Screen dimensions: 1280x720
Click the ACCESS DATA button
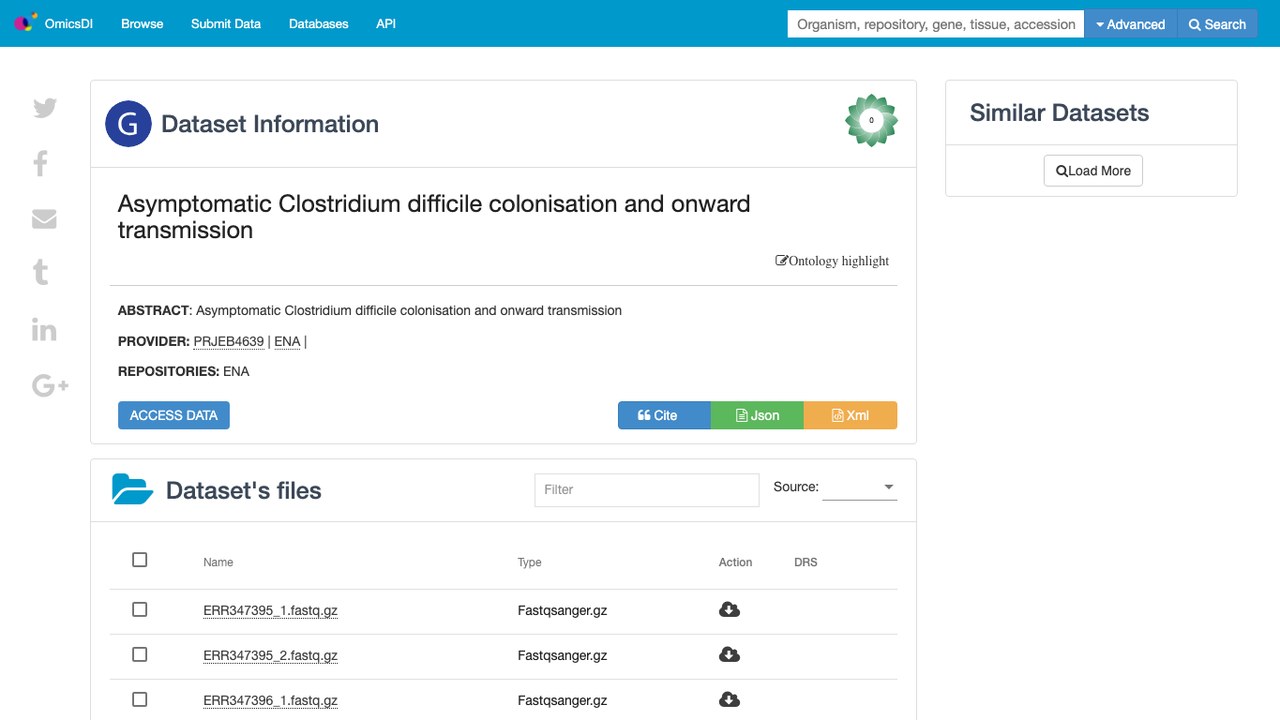point(174,415)
